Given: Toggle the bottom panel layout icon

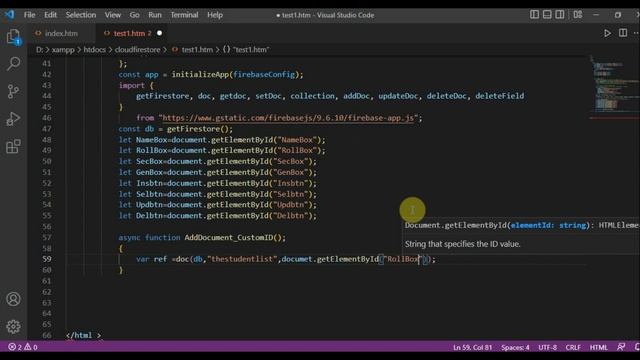Looking at the screenshot, I should (x=547, y=15).
